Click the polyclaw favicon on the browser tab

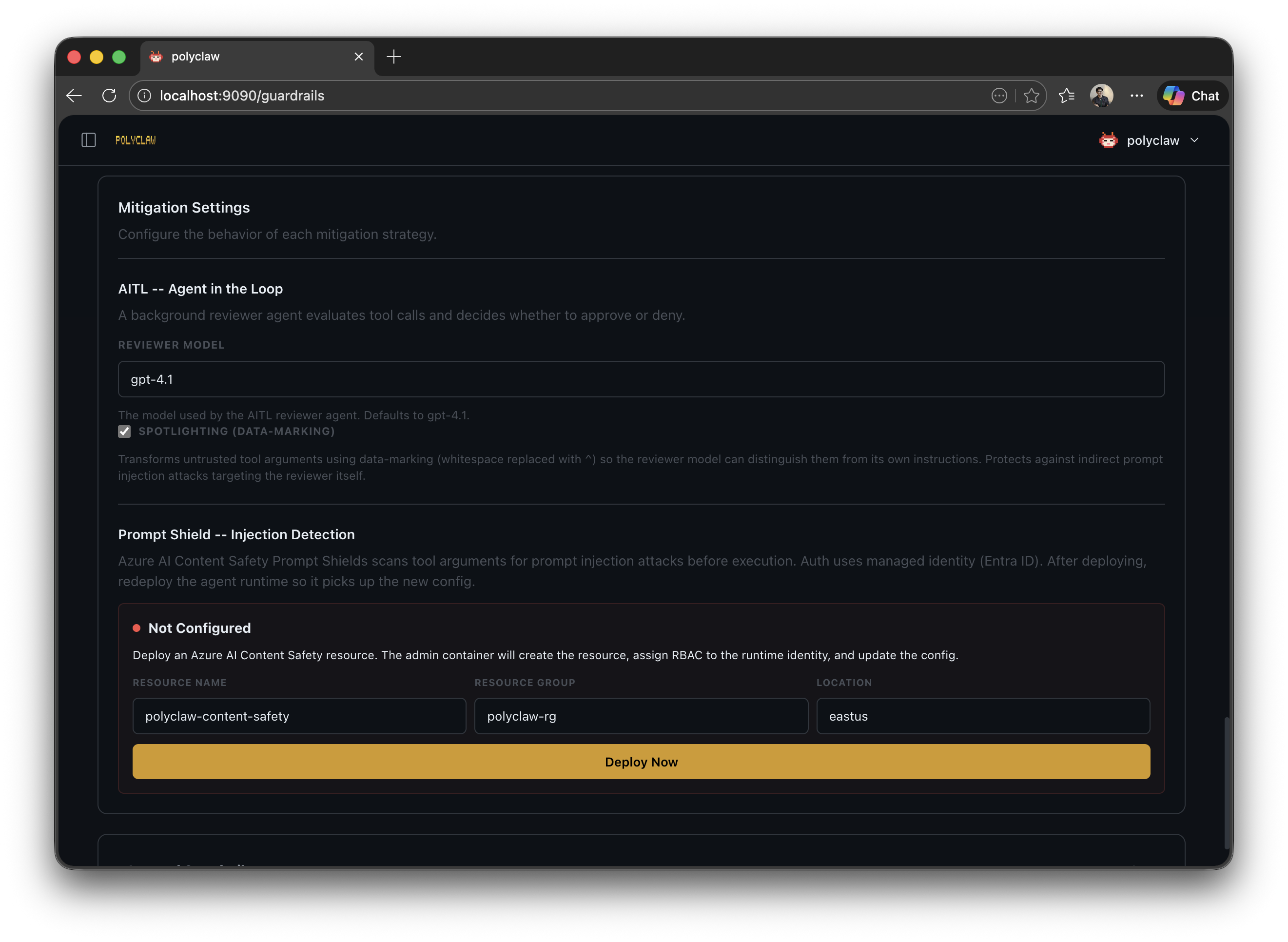pyautogui.click(x=156, y=57)
